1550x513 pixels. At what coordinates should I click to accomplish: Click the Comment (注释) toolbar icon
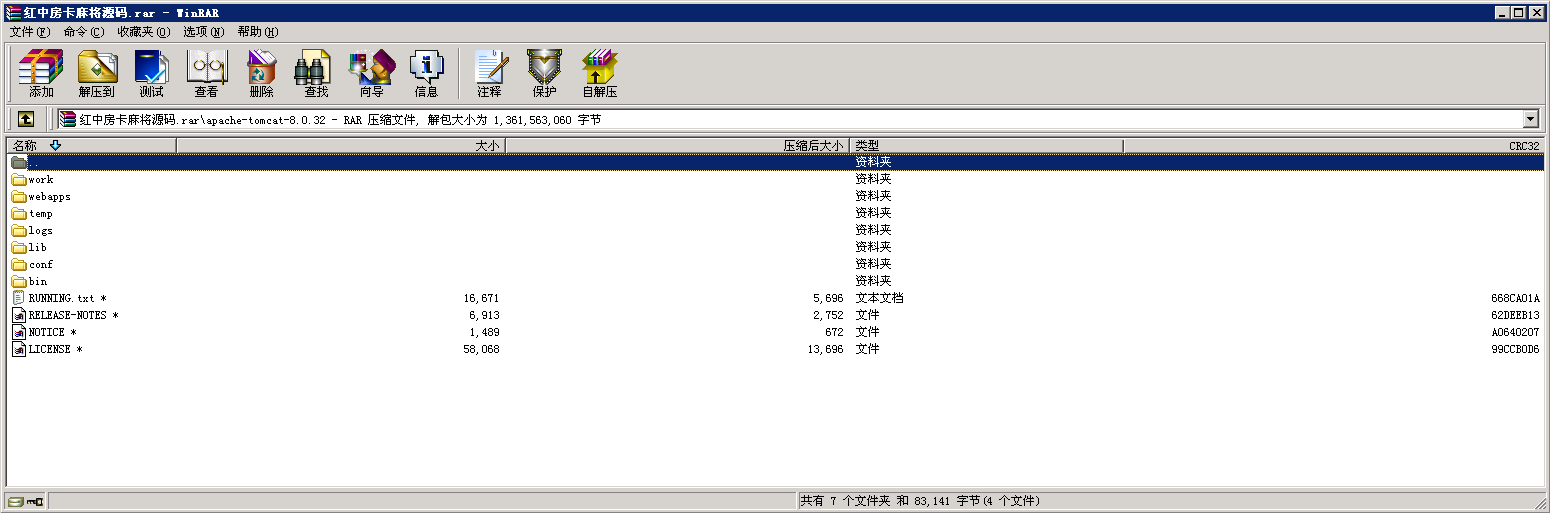pyautogui.click(x=489, y=74)
